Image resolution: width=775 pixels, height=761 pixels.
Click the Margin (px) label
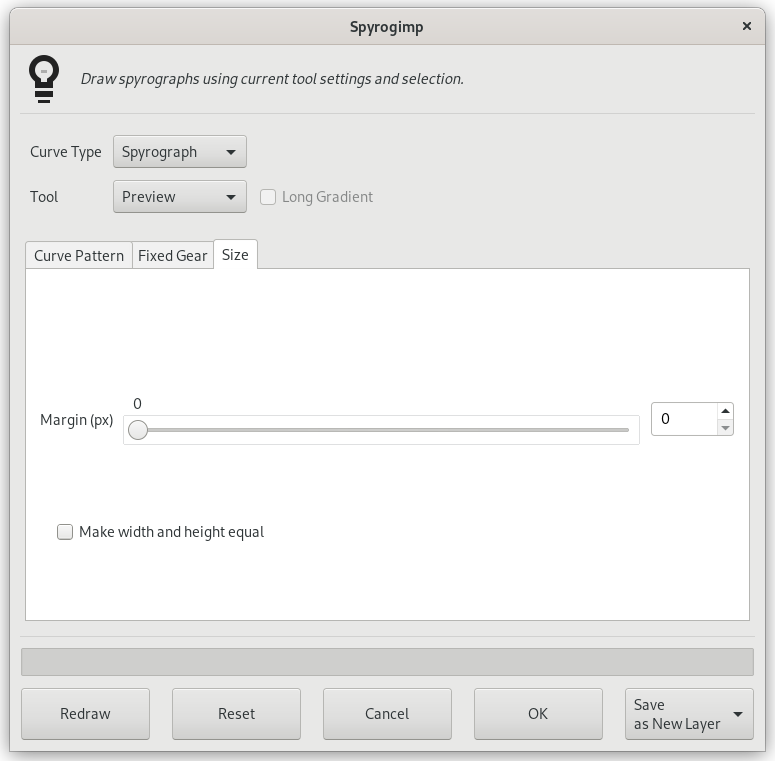tap(77, 420)
